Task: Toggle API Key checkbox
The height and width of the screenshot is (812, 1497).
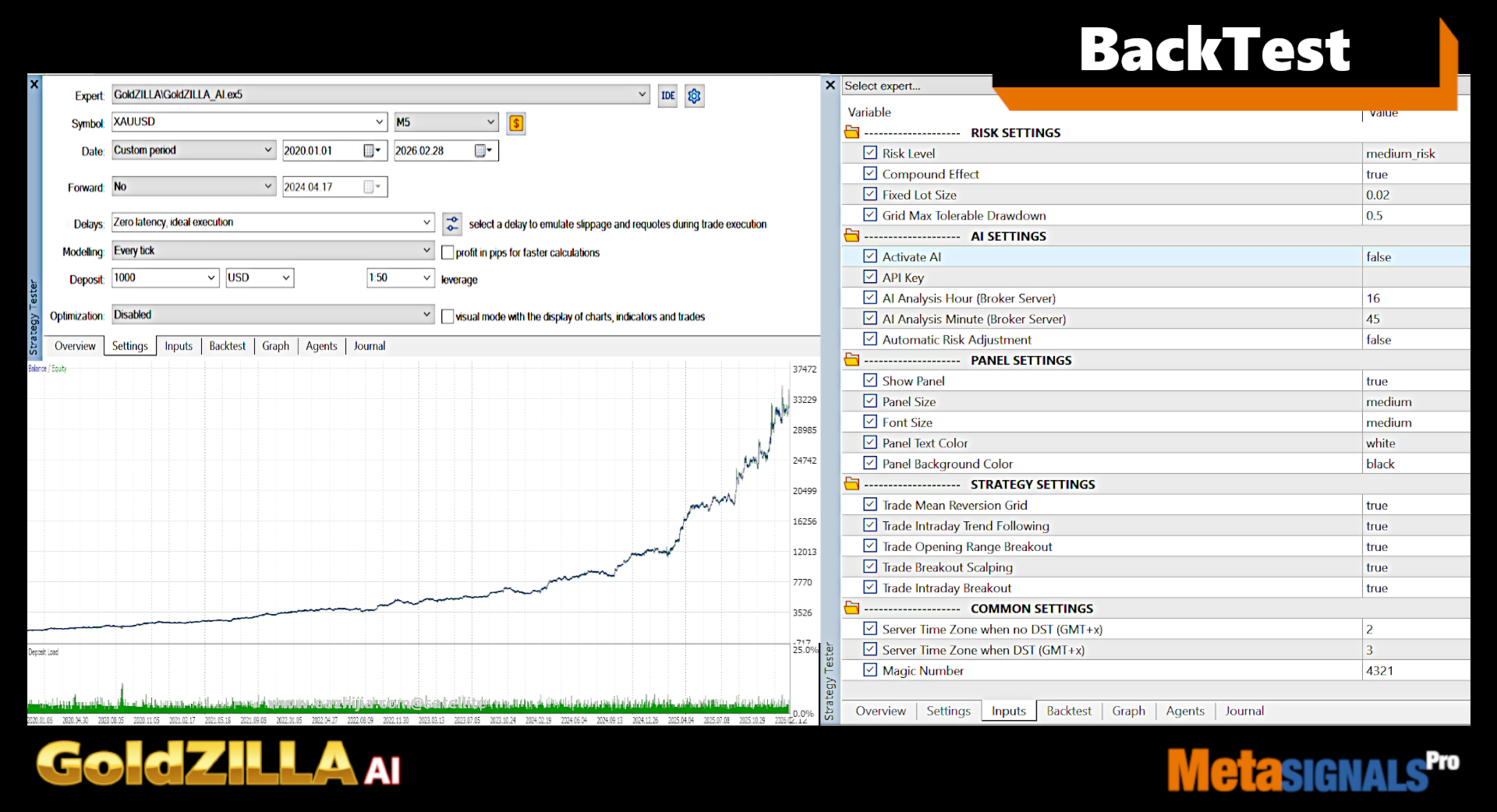Action: [870, 277]
